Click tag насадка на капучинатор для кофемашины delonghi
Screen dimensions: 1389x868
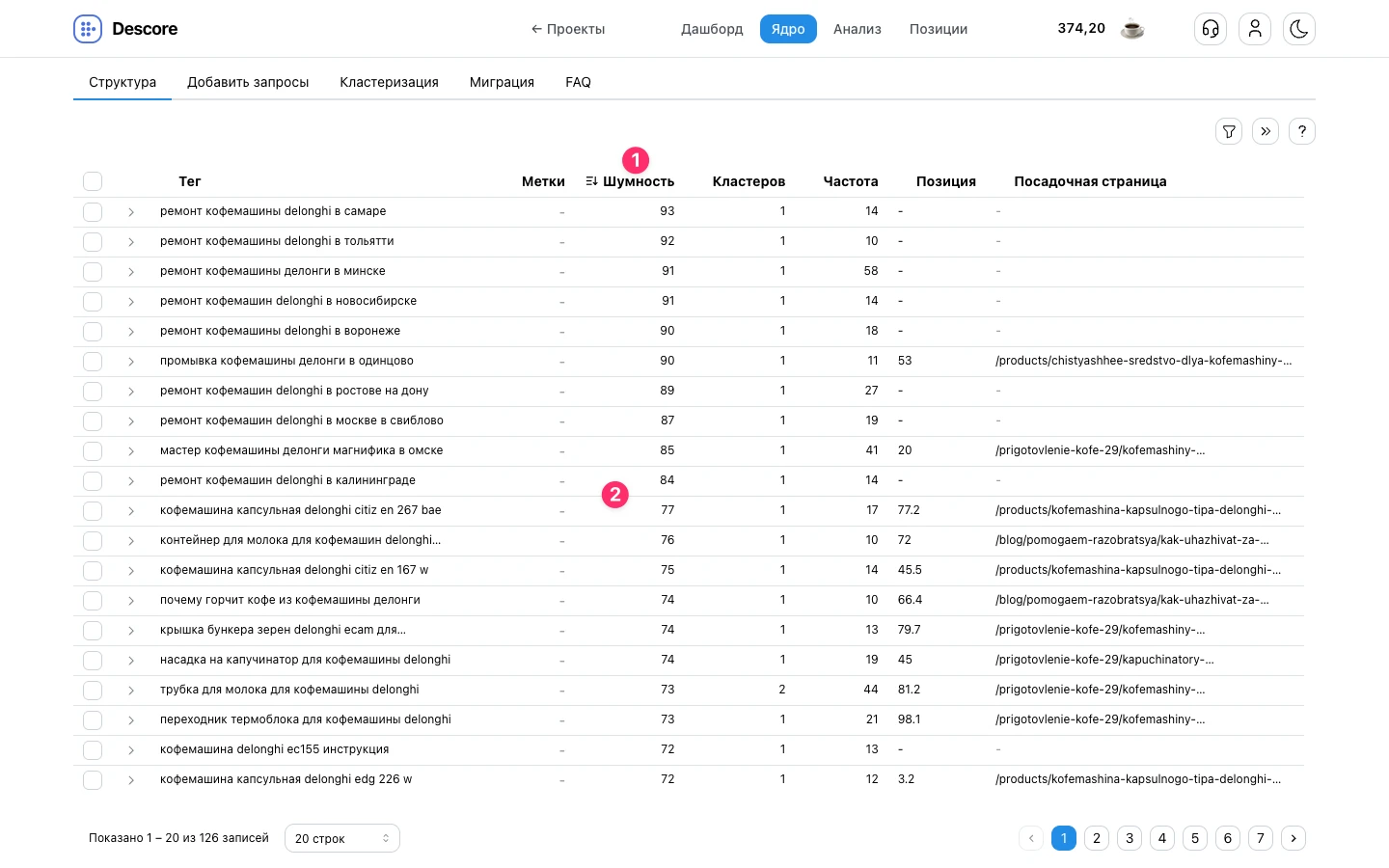pos(306,660)
